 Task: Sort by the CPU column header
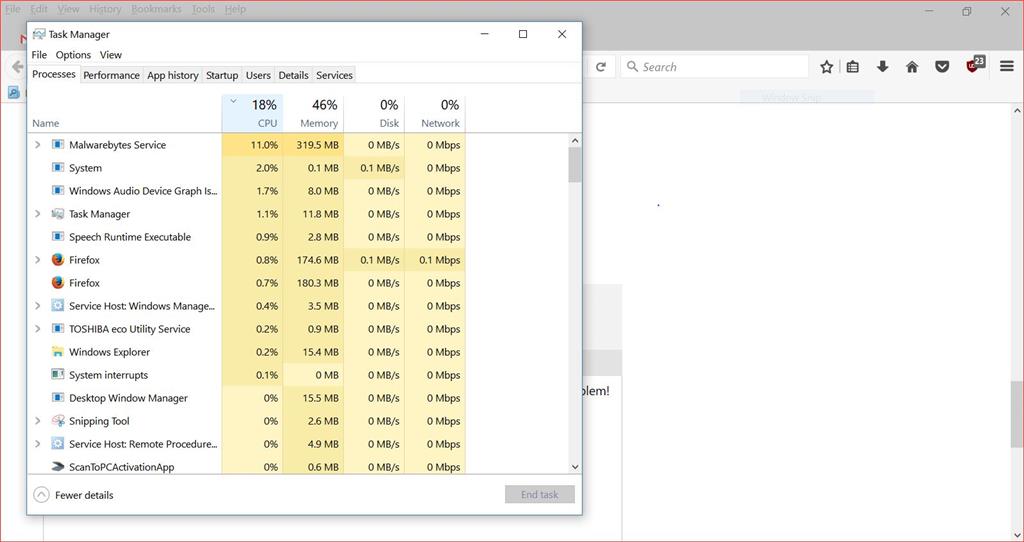(252, 113)
